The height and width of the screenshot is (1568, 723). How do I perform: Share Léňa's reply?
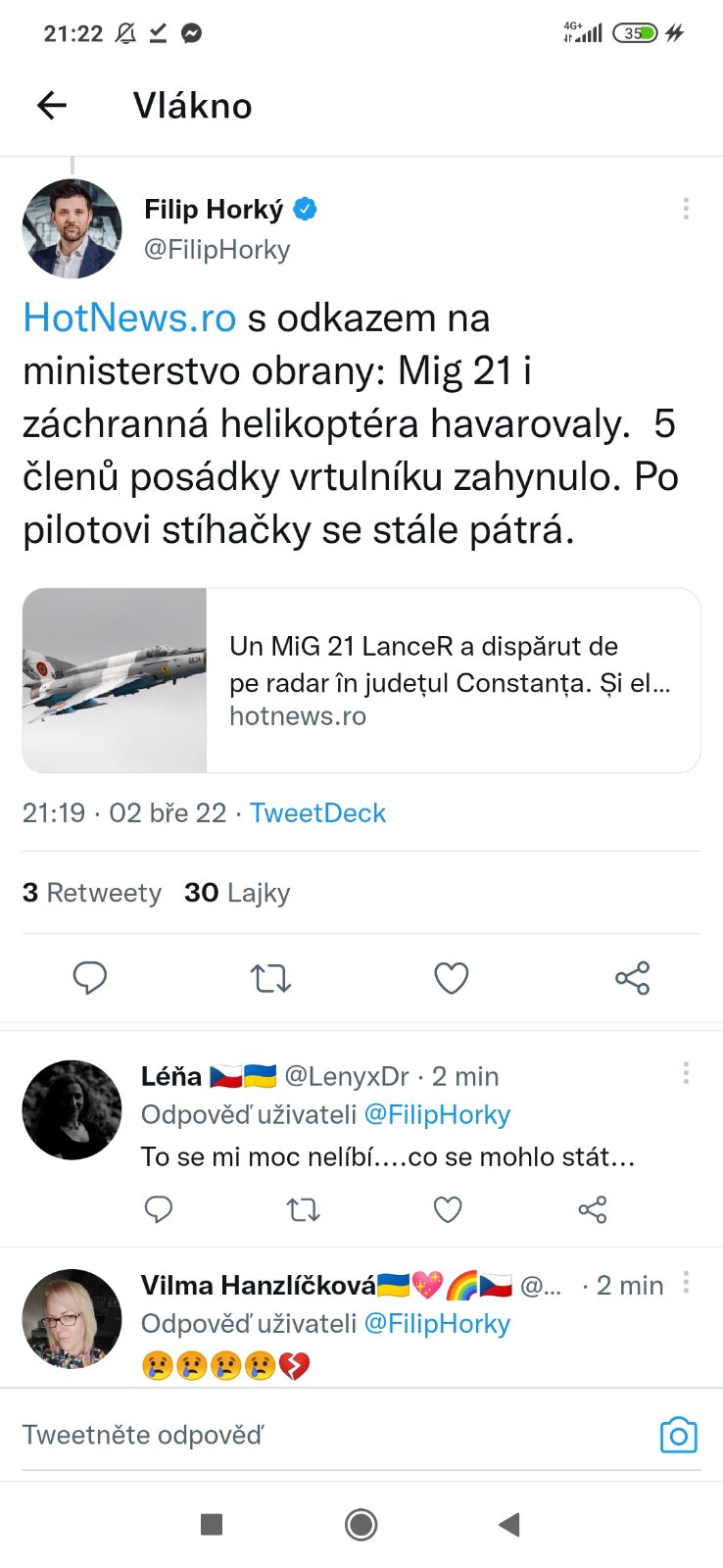(x=593, y=1210)
